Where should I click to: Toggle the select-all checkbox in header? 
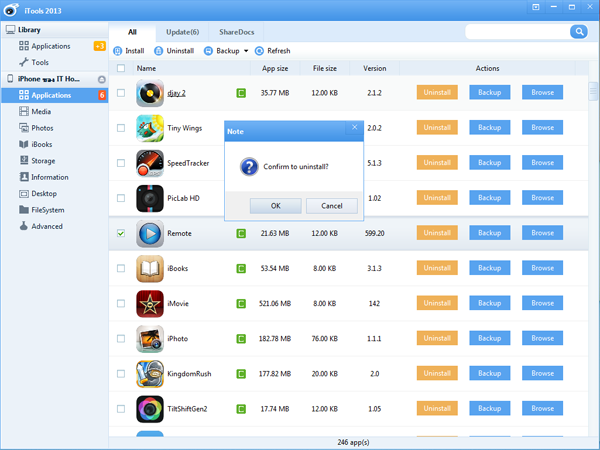[x=121, y=69]
